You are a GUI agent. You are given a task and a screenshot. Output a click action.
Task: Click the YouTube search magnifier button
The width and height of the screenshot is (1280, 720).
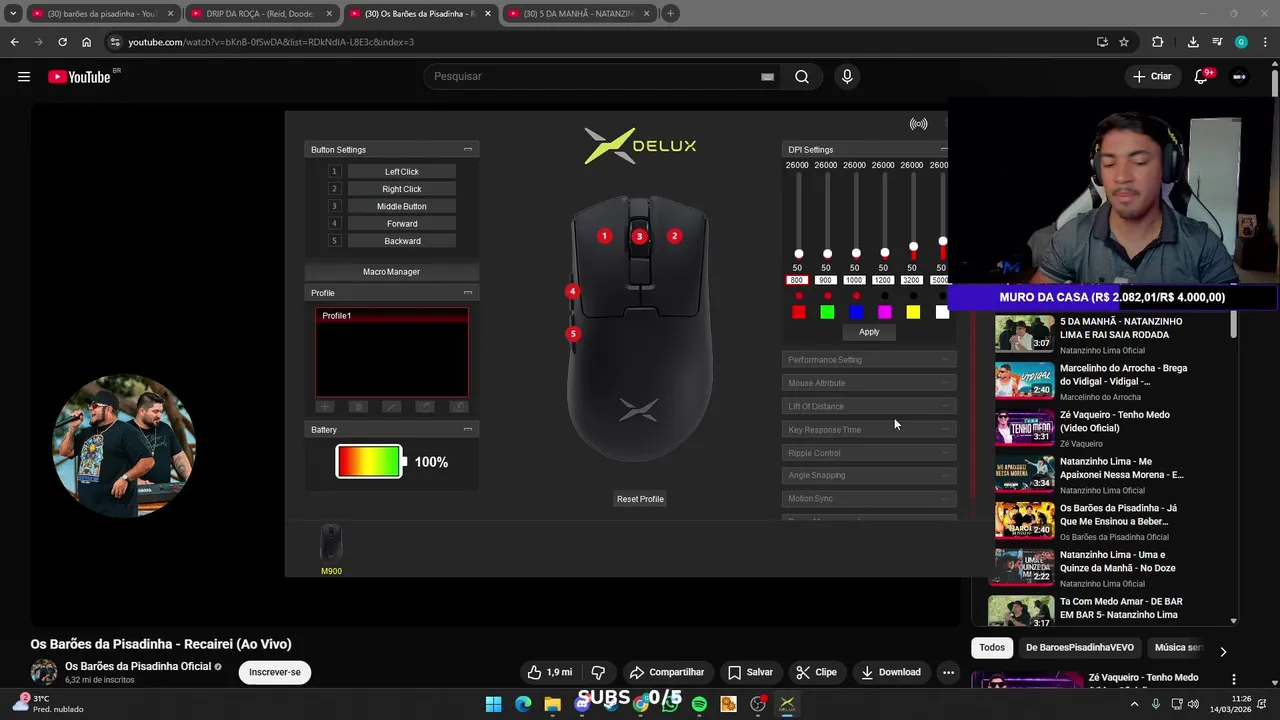point(802,77)
